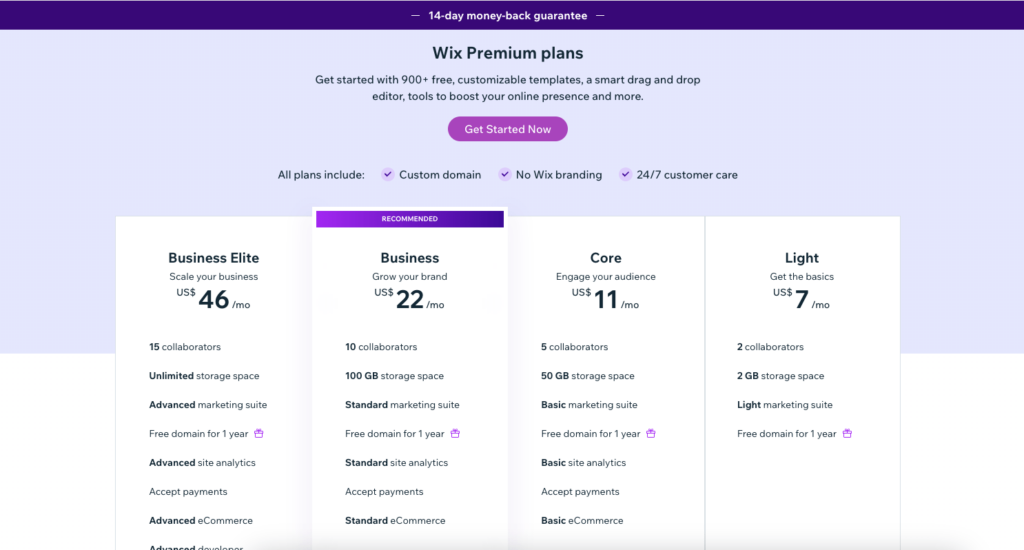Click Advanced eCommerce feature in Business Elite

[x=200, y=521]
